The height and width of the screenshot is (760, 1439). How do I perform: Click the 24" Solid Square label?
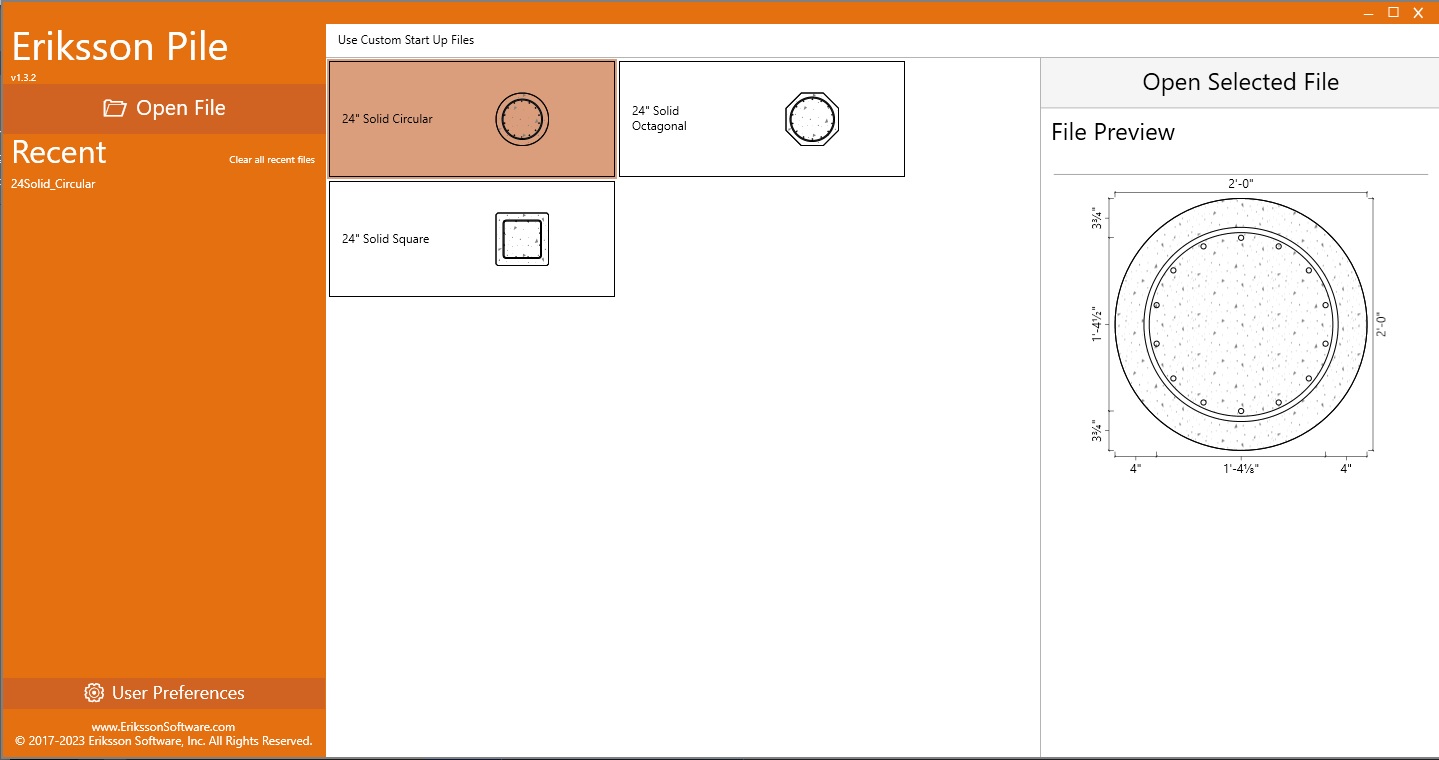(x=385, y=239)
